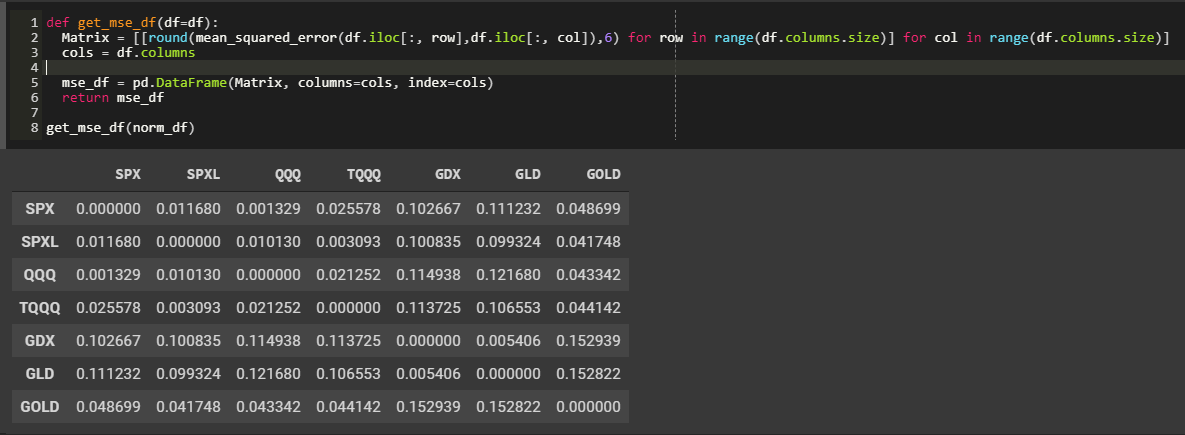1185x435 pixels.
Task: Click the 'mse_df = pd.DataFrame' code line
Action: tap(277, 83)
